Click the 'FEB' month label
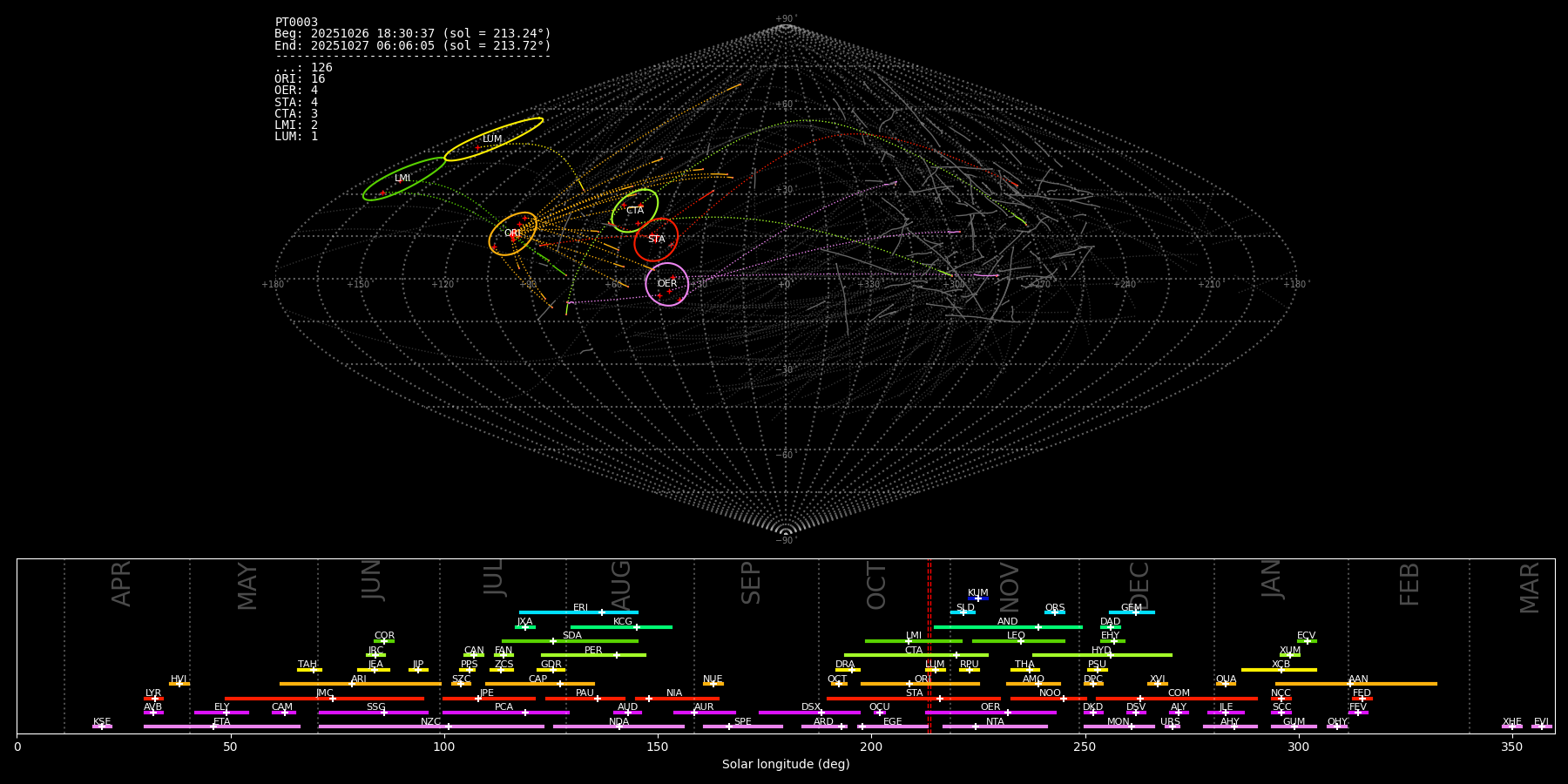1568x784 pixels. coord(1409,585)
